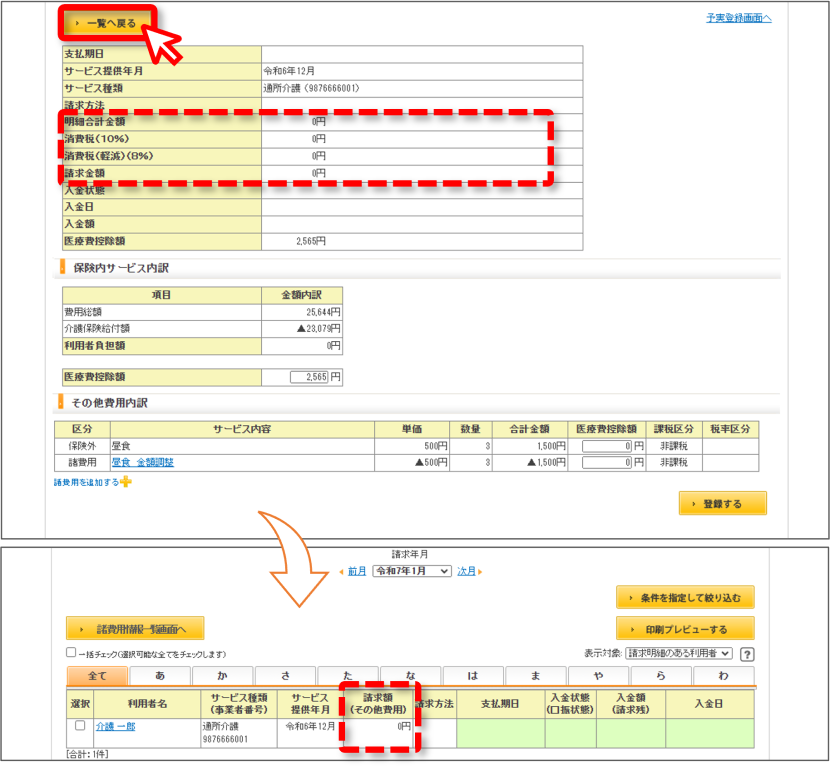Image resolution: width=830 pixels, height=766 pixels.
Task: Check the selection box for 介護 一郎
Action: click(80, 725)
